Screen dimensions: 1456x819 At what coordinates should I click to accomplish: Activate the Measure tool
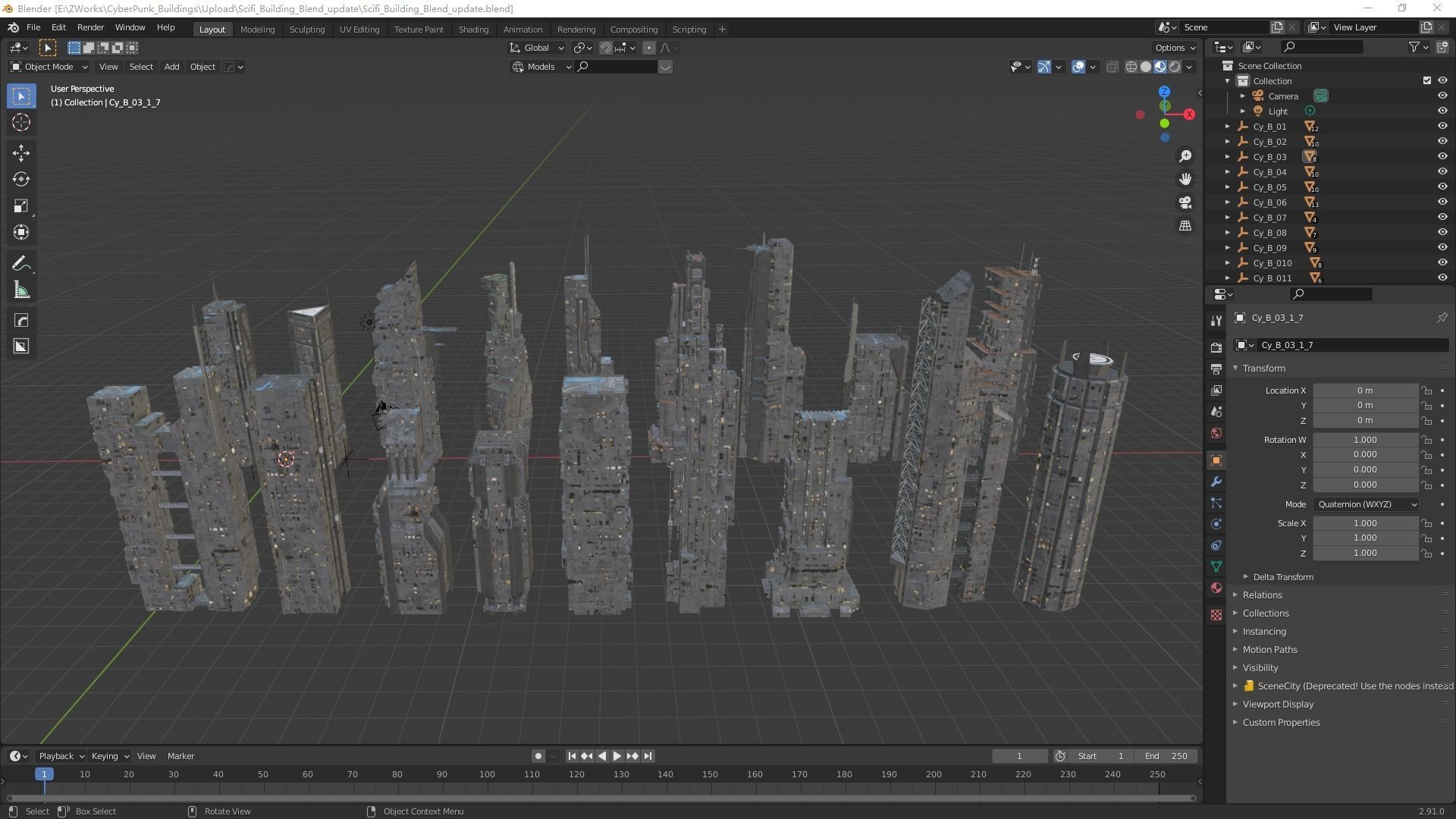20,291
